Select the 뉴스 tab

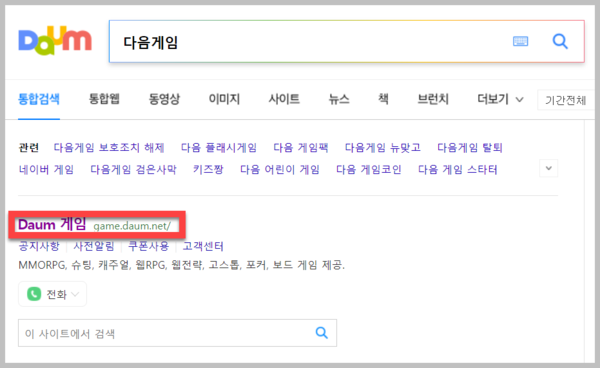339,99
